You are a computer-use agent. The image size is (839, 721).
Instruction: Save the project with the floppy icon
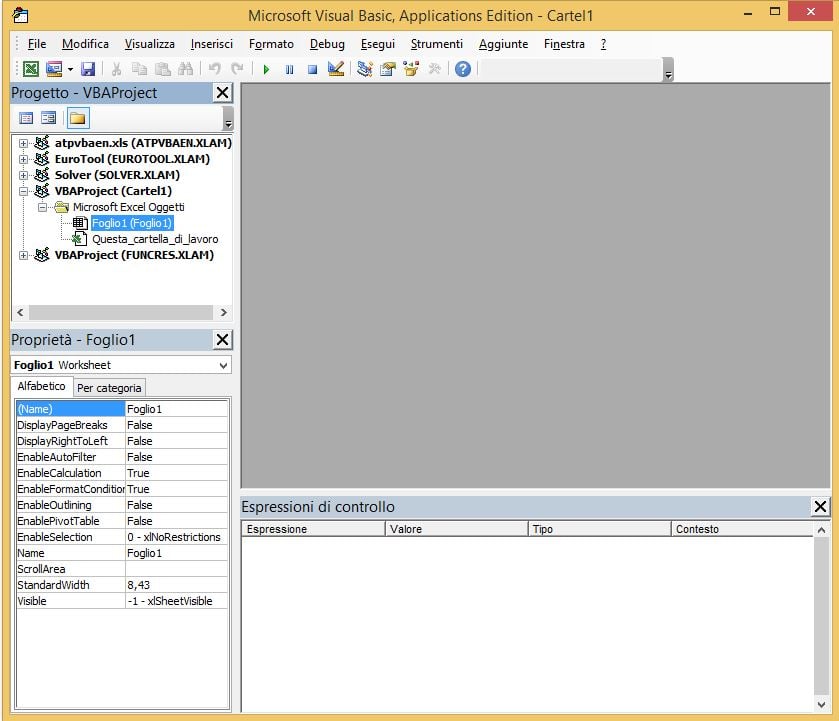click(x=88, y=69)
